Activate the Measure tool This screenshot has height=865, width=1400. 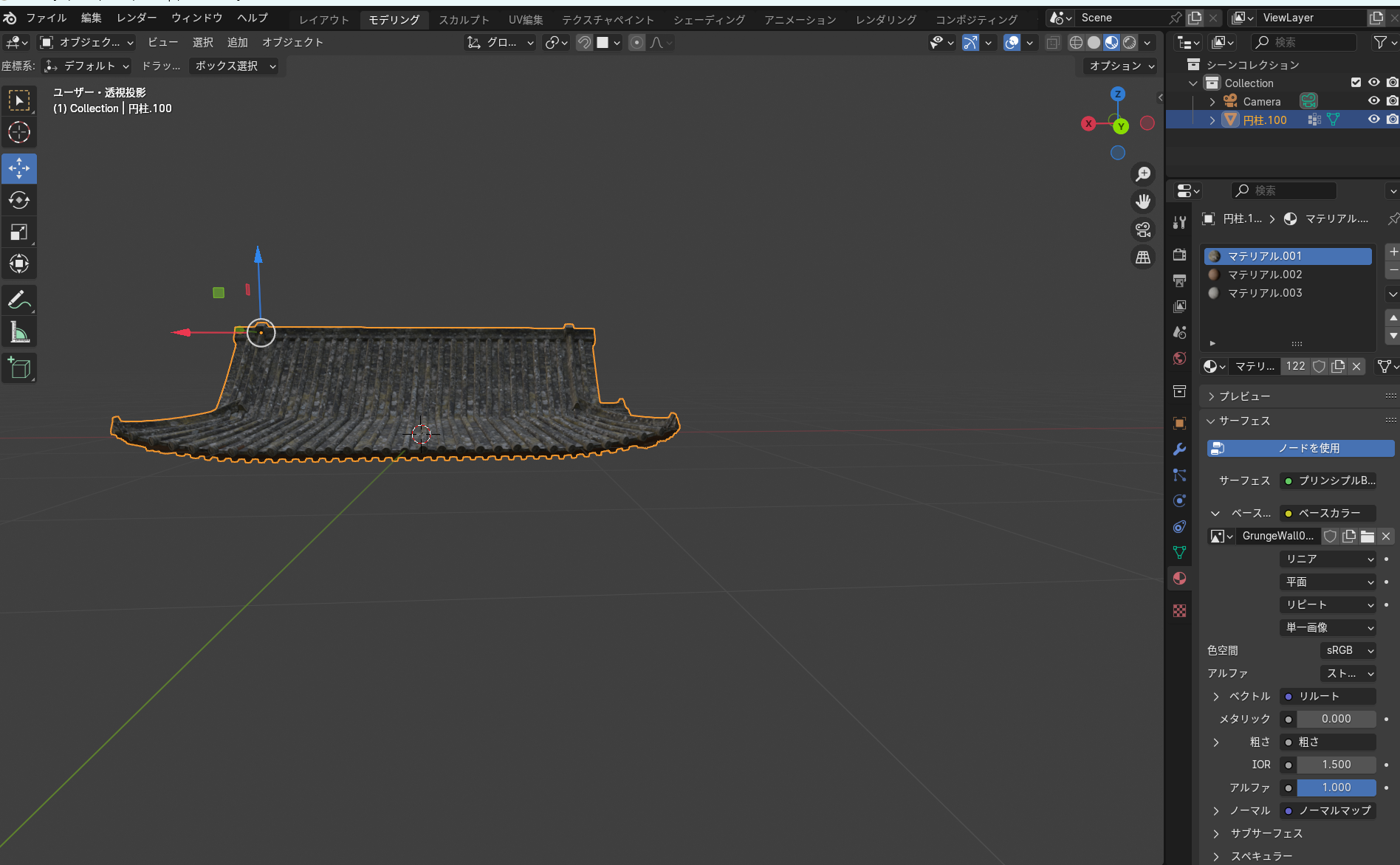point(19,332)
